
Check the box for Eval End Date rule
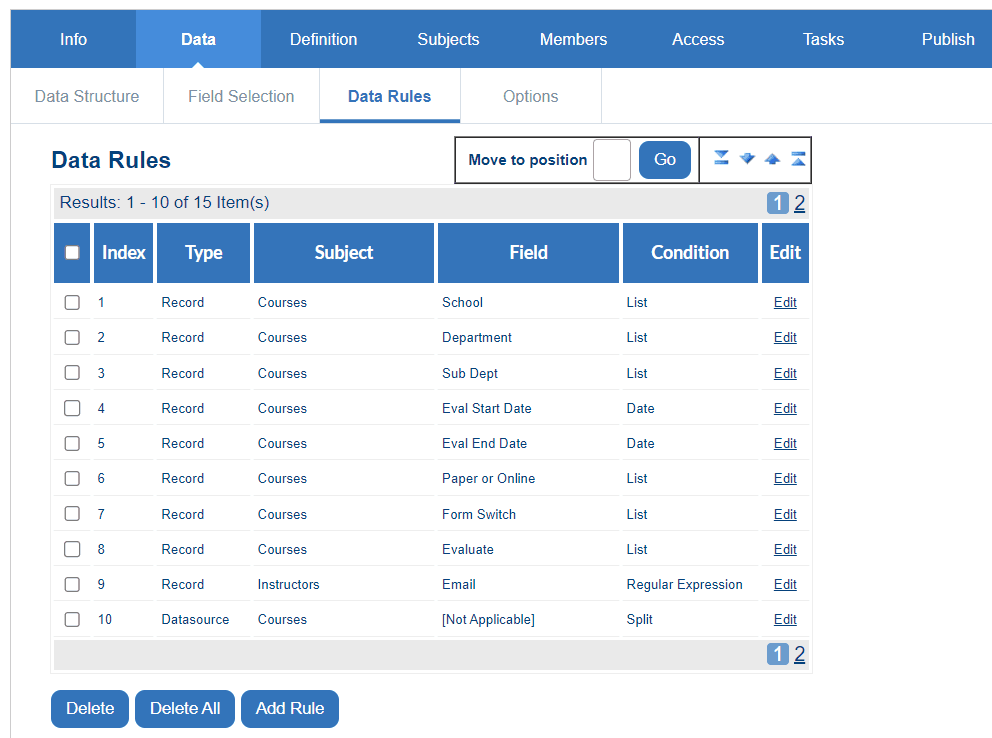pyautogui.click(x=72, y=443)
